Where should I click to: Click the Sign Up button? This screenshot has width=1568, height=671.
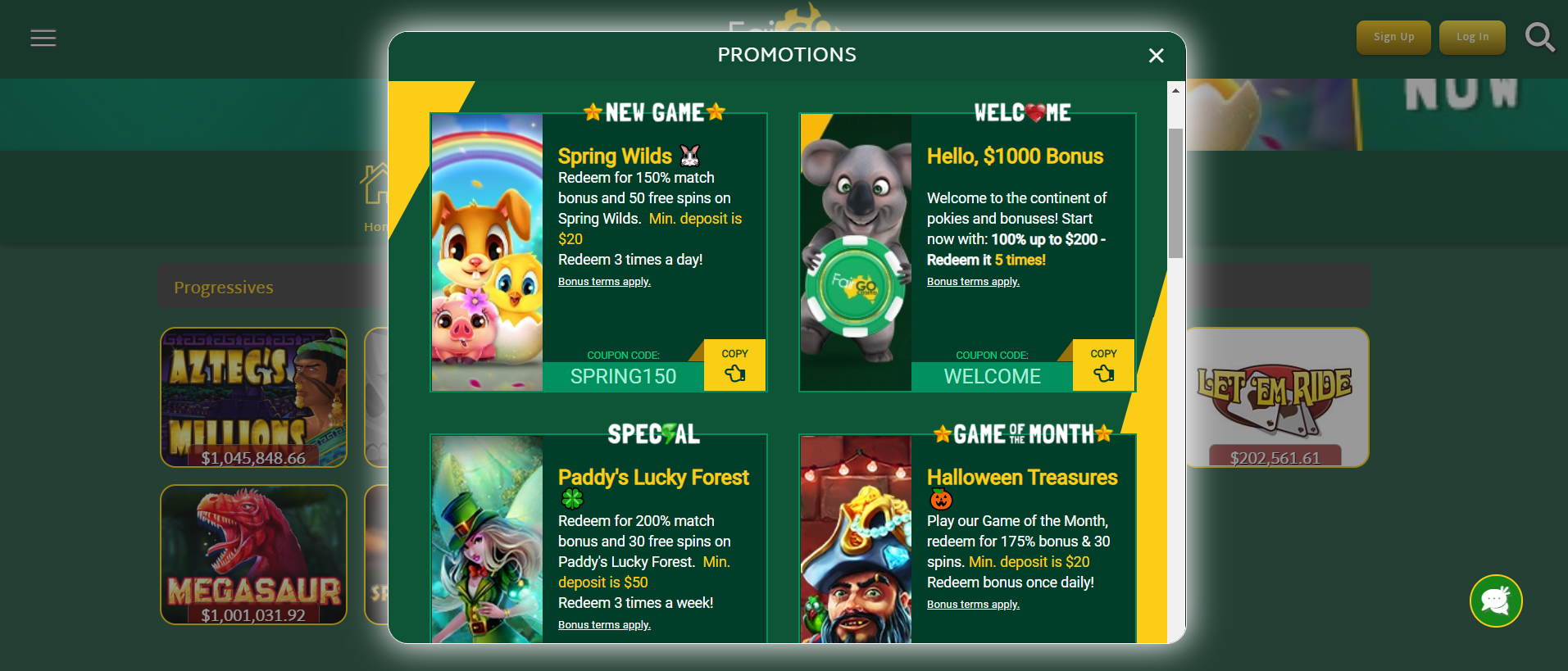click(x=1393, y=37)
